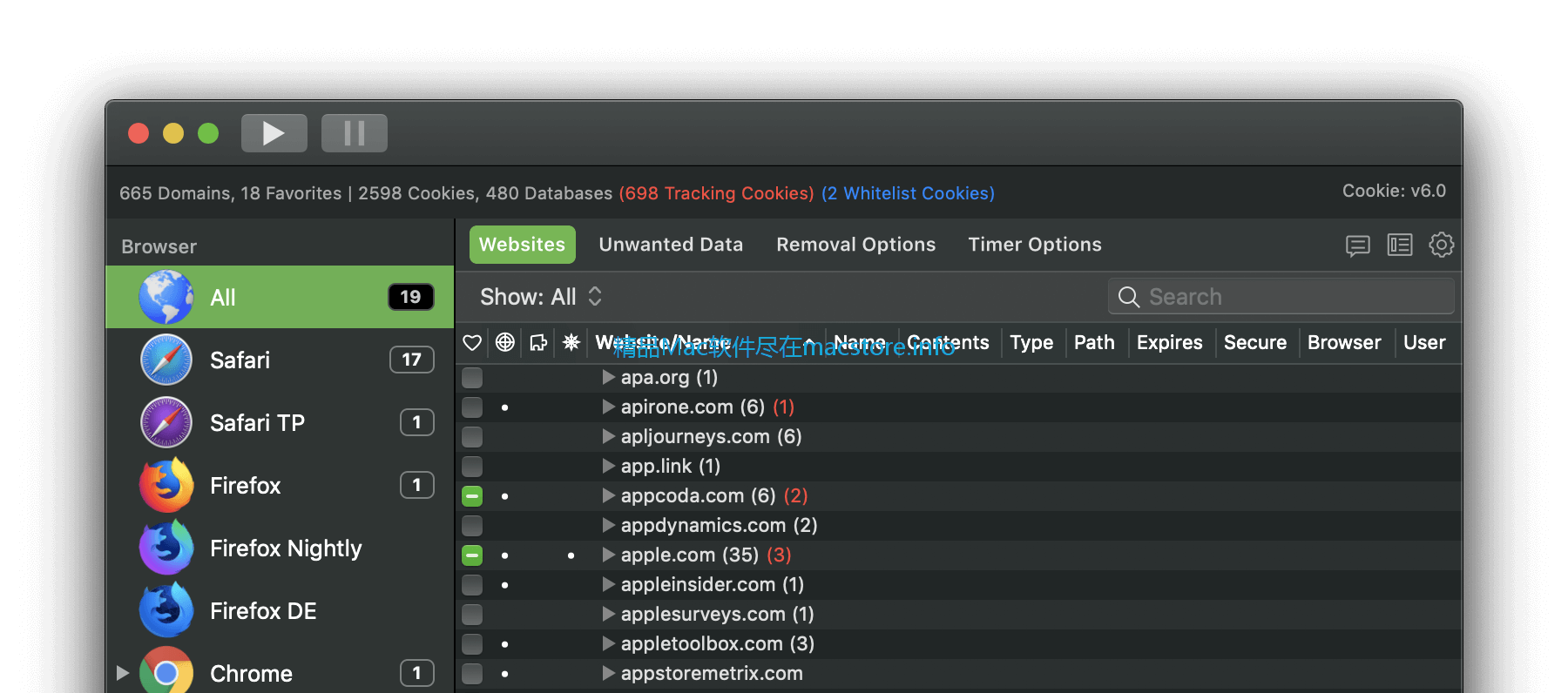Image resolution: width=1568 pixels, height=693 pixels.
Task: Check the apa.org checkbox
Action: [472, 378]
